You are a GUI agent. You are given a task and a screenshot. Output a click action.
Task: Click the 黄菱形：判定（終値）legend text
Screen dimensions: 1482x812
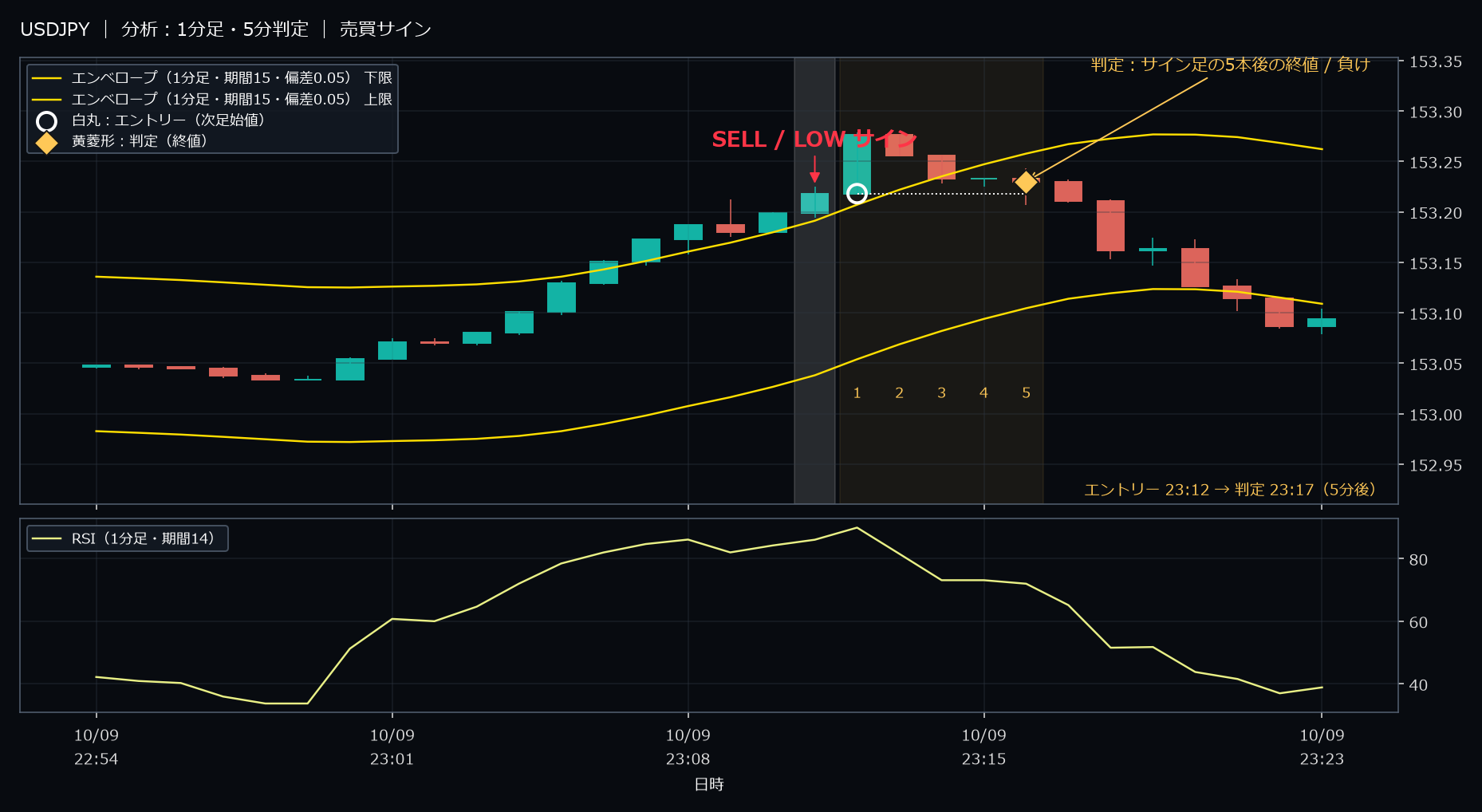pyautogui.click(x=140, y=141)
